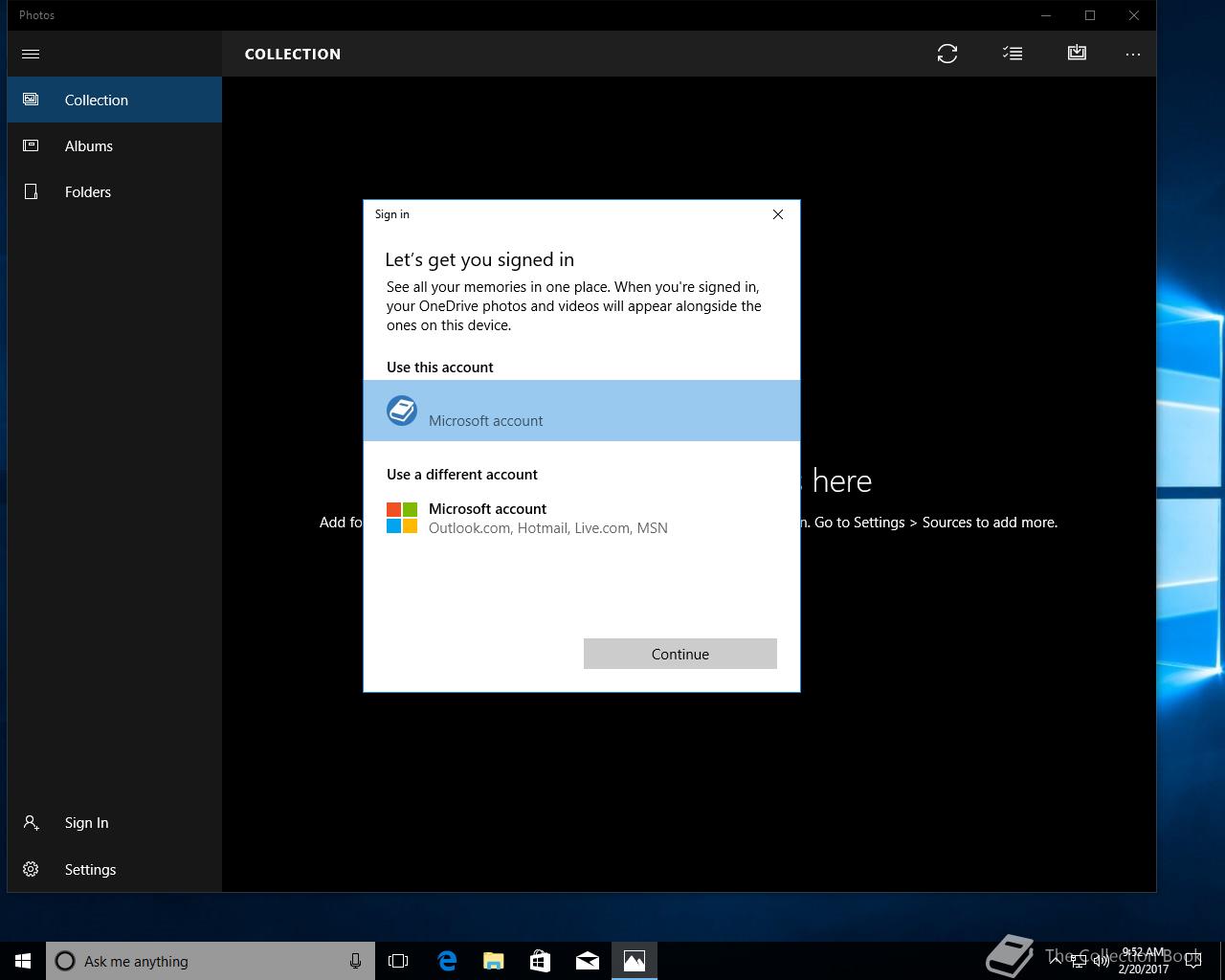Click the Photos app taskbar icon
This screenshot has height=980, width=1225.
pyautogui.click(x=635, y=961)
